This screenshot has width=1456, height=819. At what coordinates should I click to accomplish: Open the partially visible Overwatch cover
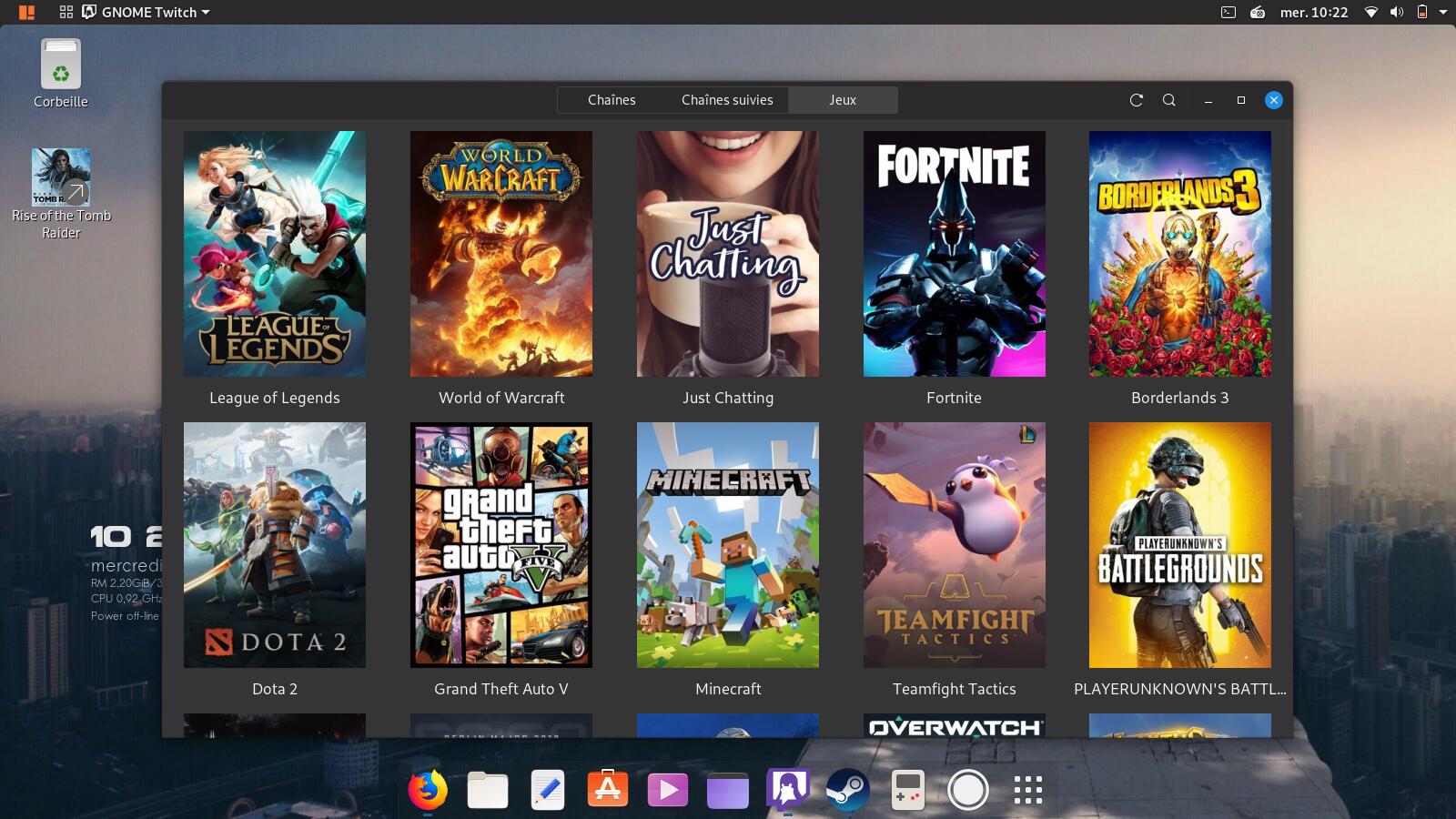[955, 725]
